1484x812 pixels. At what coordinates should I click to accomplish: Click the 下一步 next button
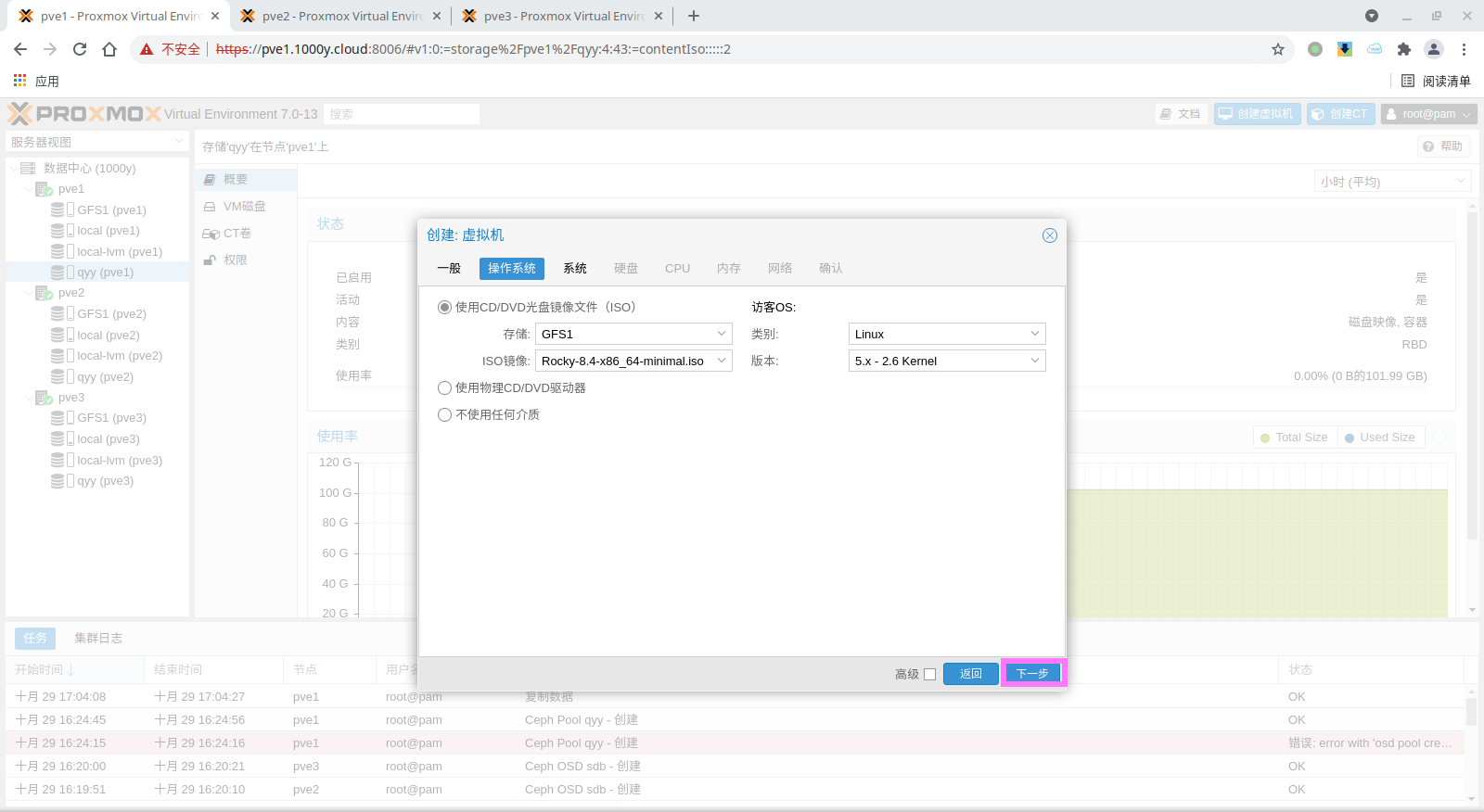coord(1032,673)
